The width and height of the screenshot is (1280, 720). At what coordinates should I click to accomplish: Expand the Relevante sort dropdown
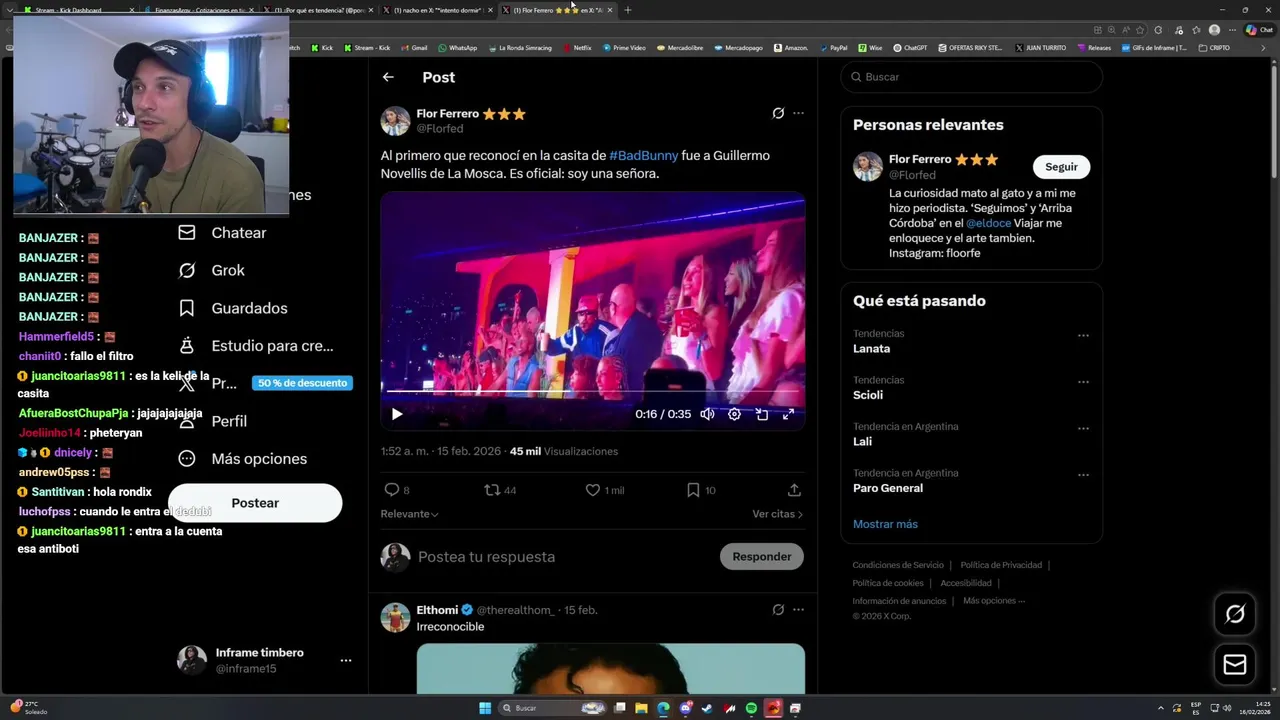coord(409,514)
